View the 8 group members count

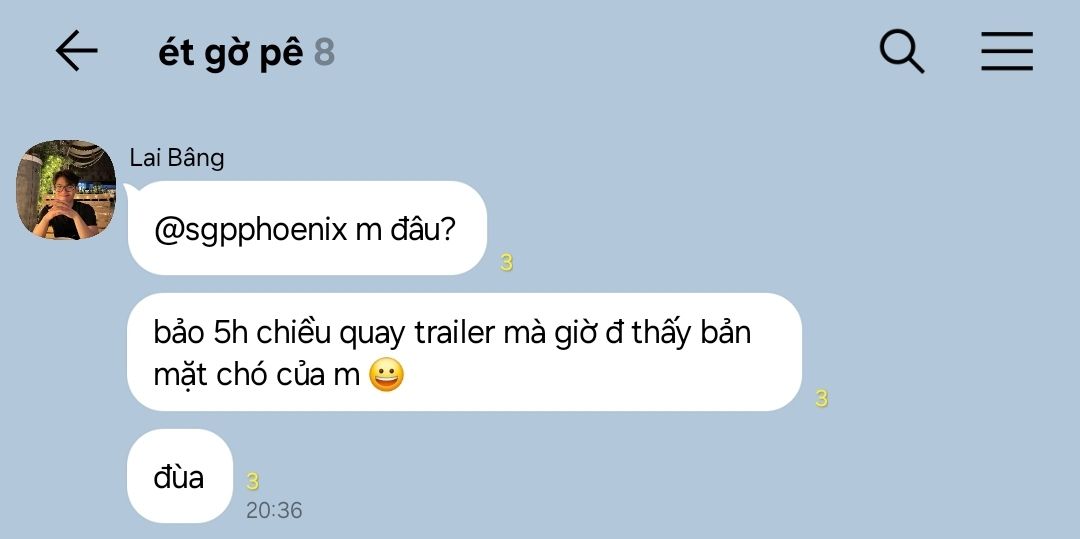[324, 53]
